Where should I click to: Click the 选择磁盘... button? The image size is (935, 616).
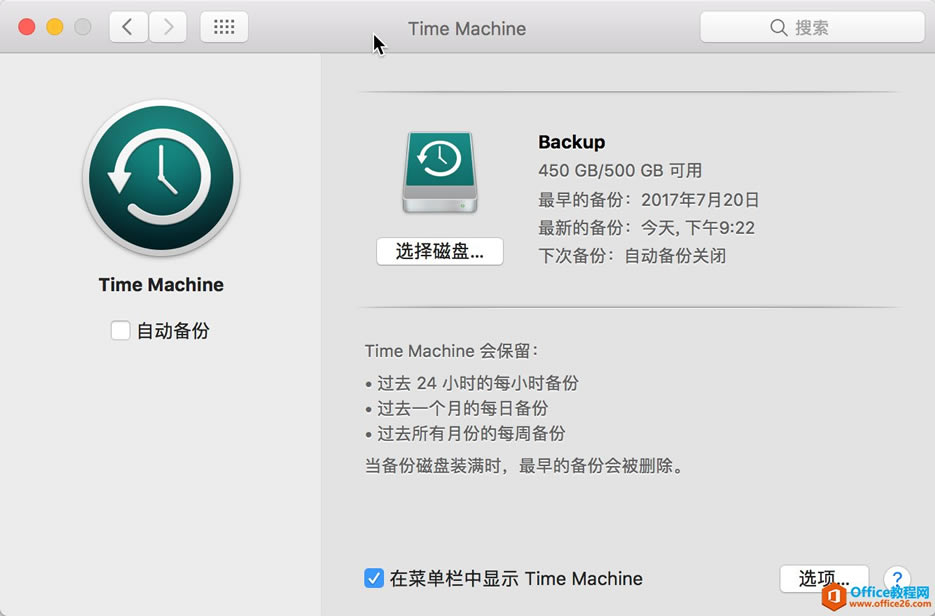(440, 252)
